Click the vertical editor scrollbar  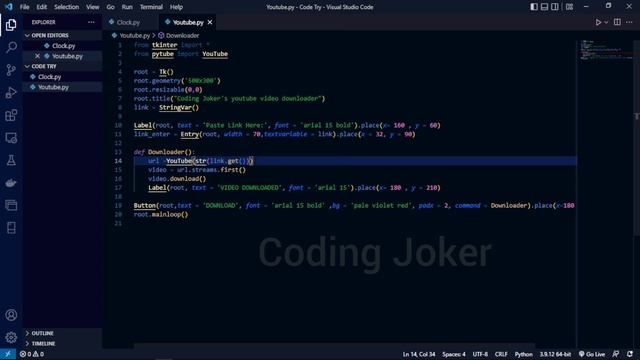pyautogui.click(x=637, y=137)
